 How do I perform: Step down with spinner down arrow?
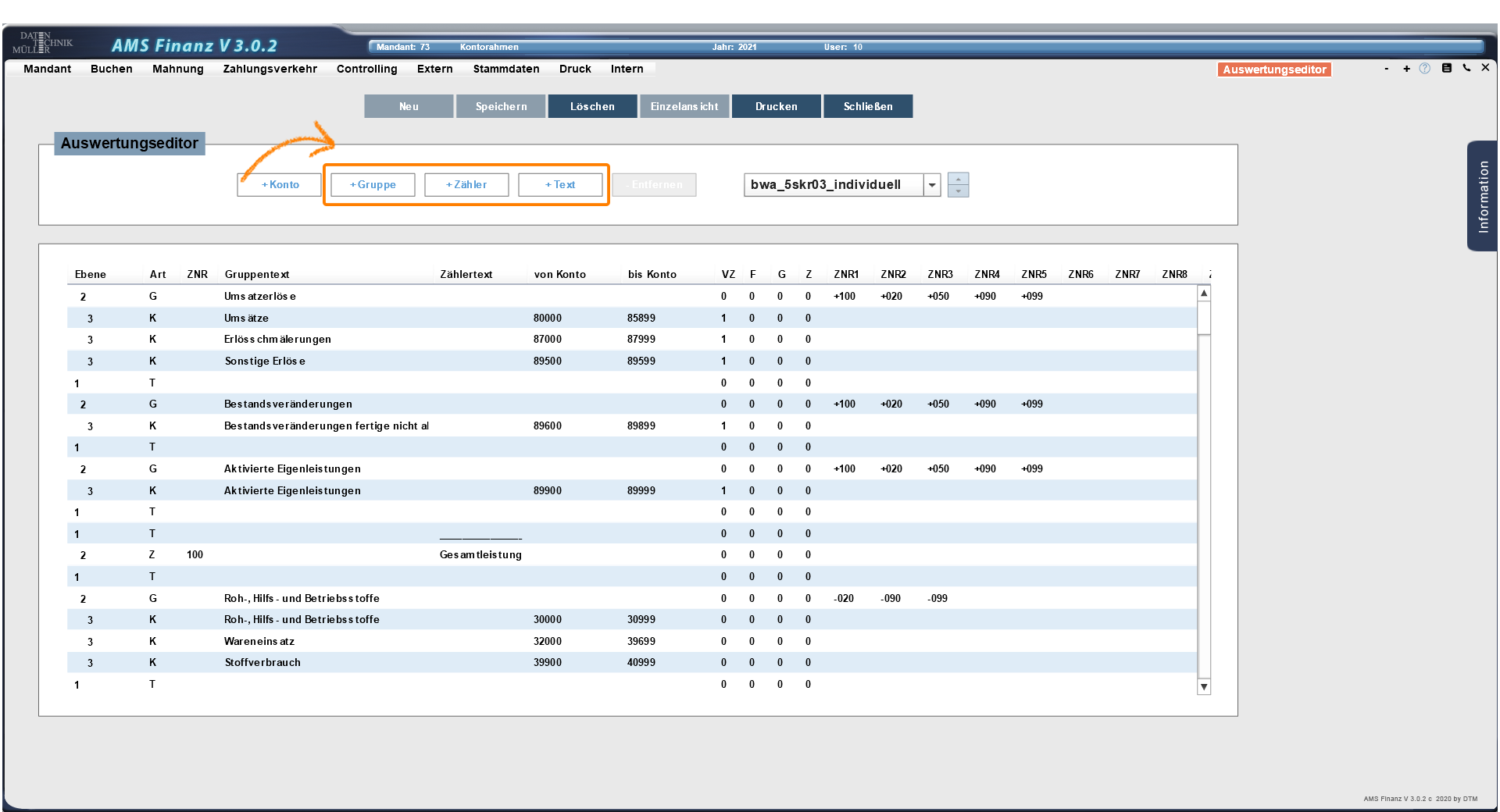[958, 191]
